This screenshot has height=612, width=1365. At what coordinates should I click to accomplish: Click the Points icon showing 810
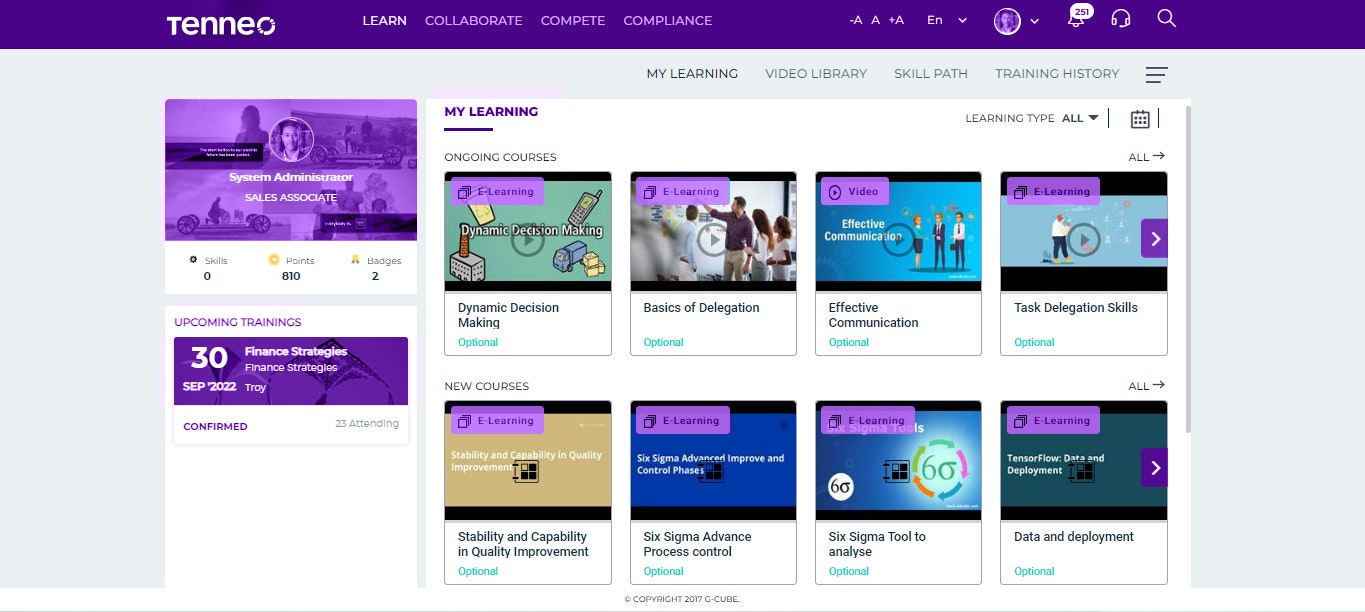(x=273, y=259)
